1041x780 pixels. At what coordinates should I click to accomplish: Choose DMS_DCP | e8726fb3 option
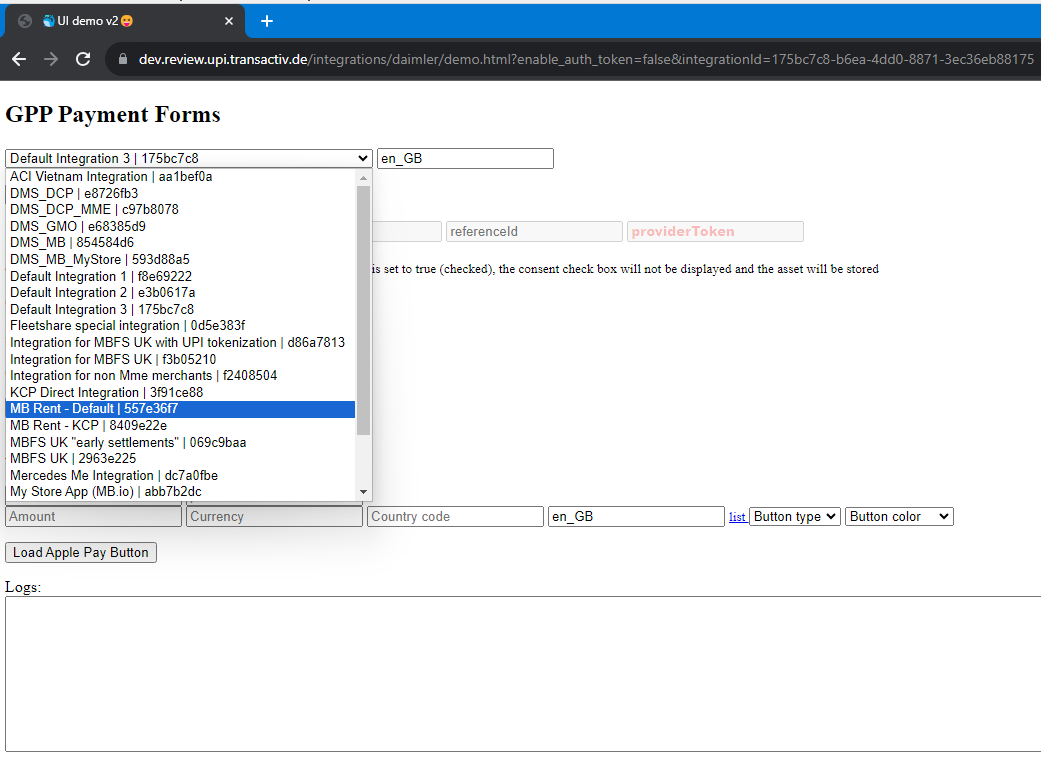click(x=181, y=193)
